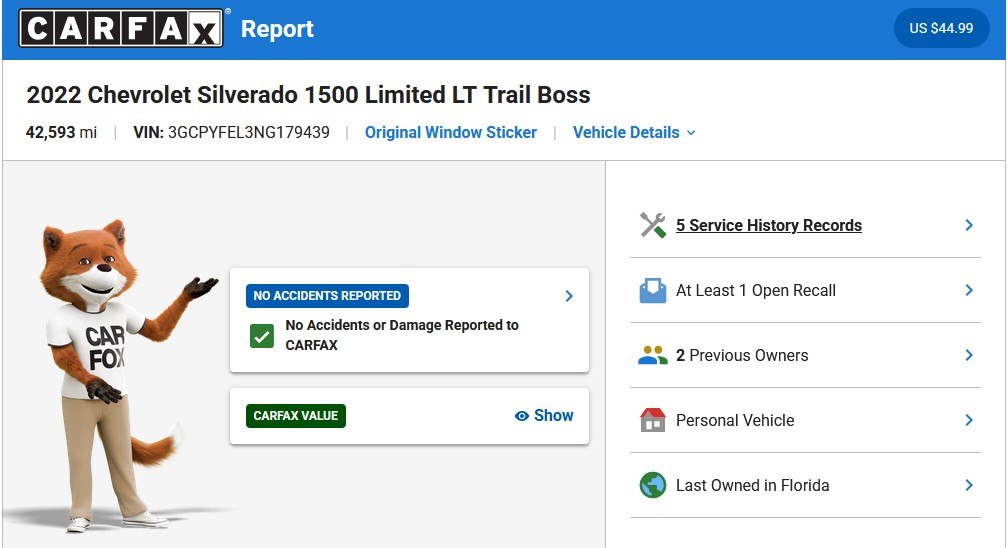Image resolution: width=1007 pixels, height=548 pixels.
Task: Open the Original Window Sticker link
Action: (x=451, y=132)
